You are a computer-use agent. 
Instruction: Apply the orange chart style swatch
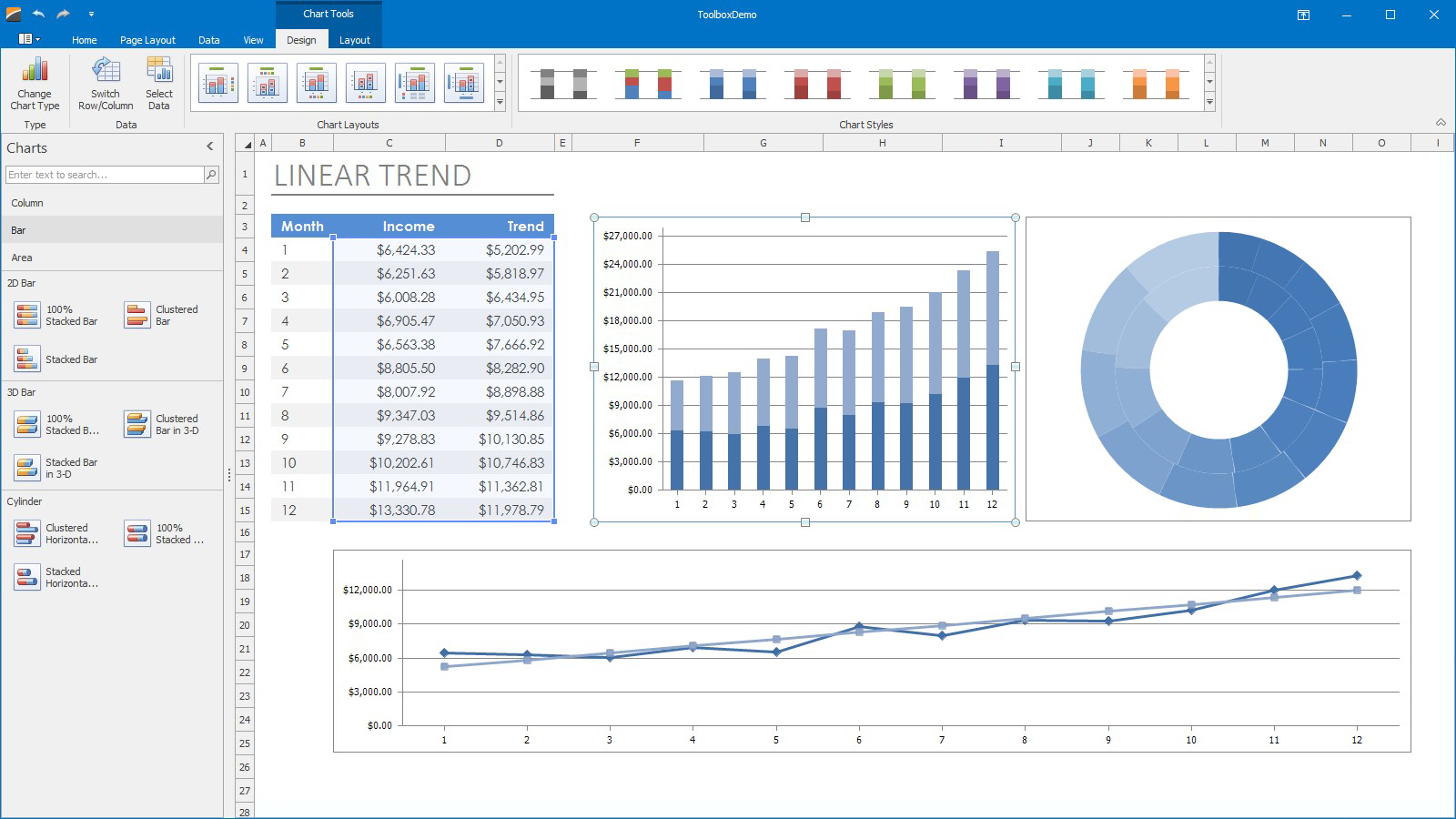pos(1156,83)
